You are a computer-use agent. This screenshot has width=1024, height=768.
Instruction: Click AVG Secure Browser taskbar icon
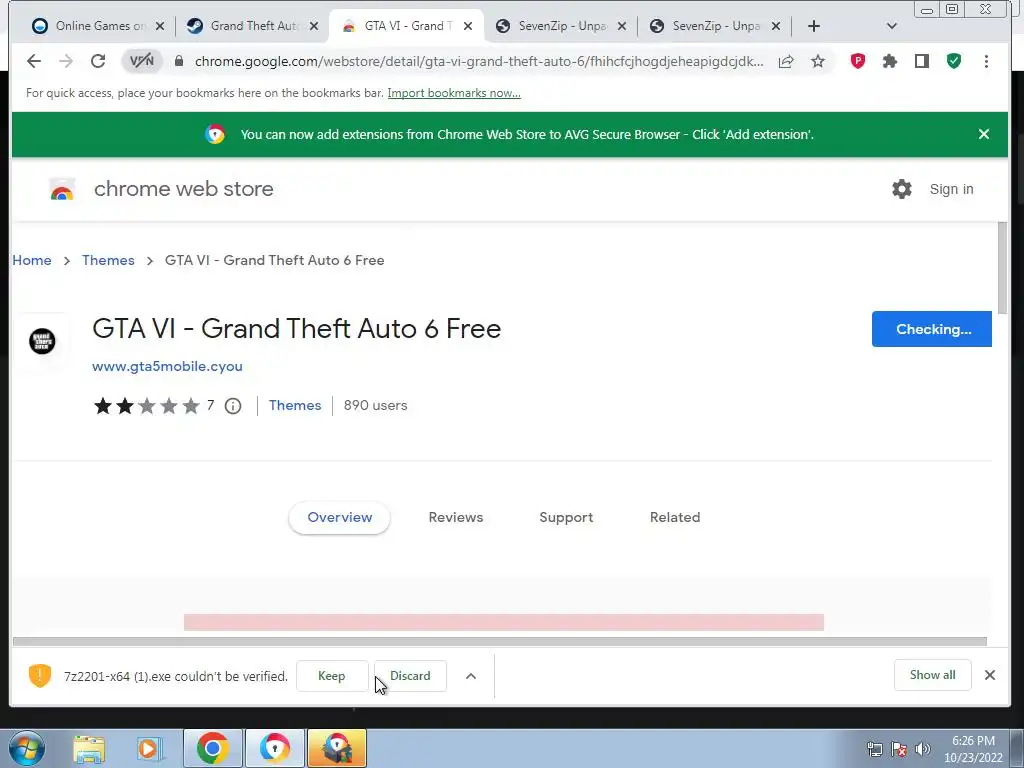click(275, 748)
